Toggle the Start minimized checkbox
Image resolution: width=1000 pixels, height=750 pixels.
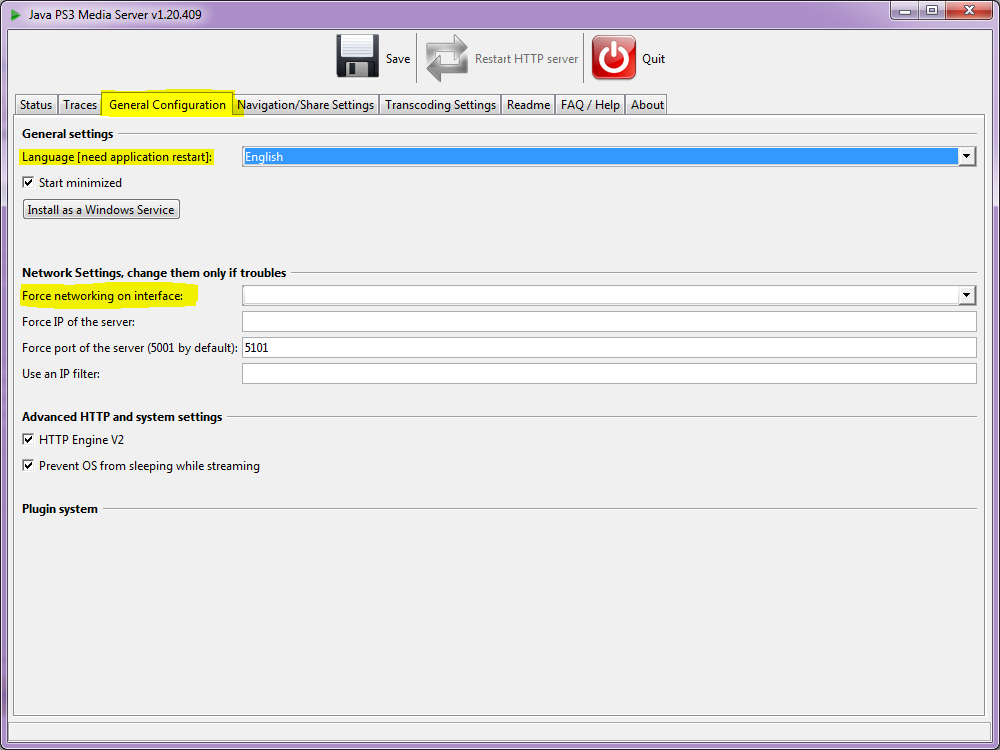click(x=28, y=182)
